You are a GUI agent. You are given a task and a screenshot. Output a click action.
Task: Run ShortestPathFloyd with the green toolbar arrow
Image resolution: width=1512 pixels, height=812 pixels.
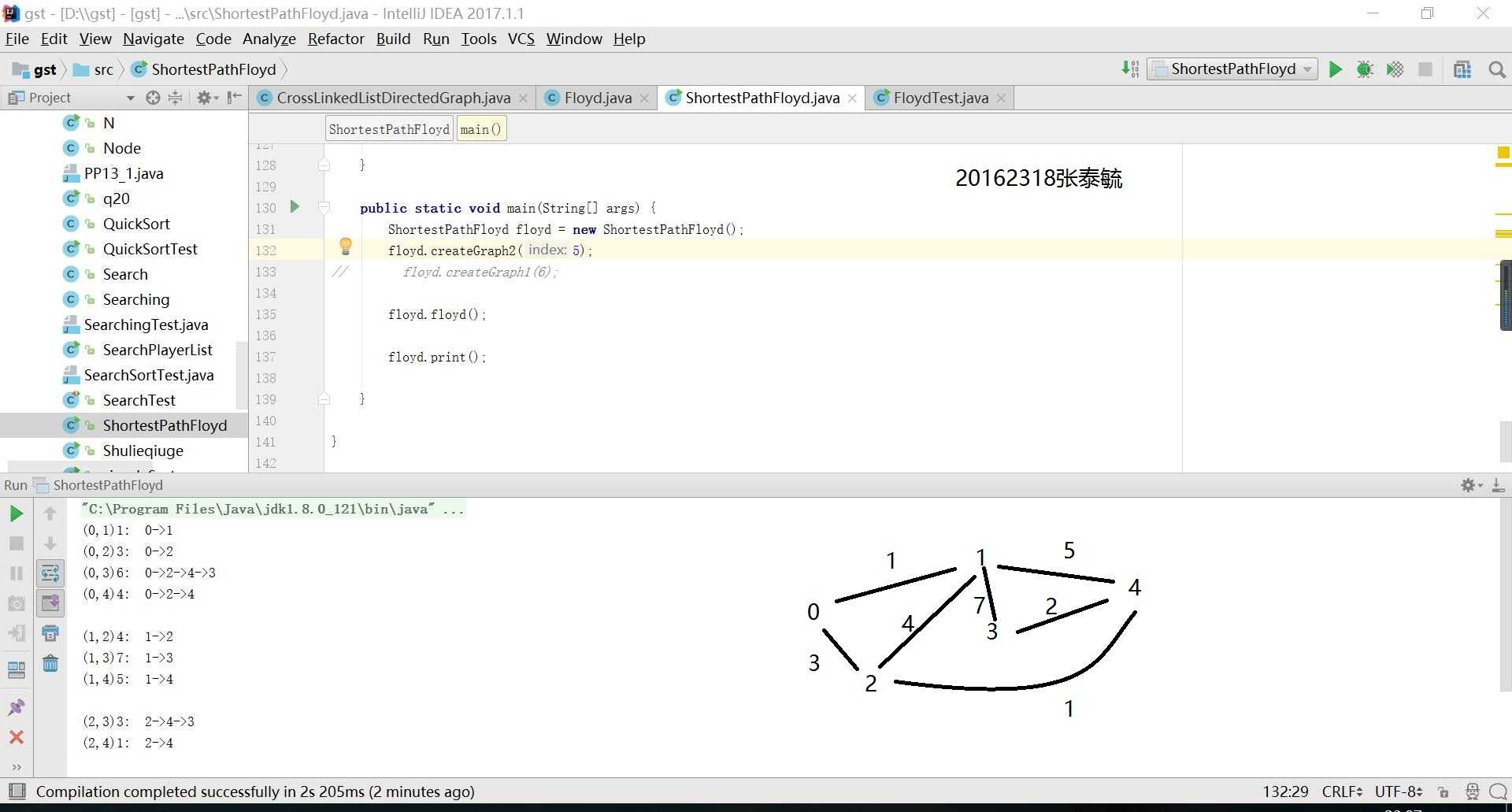[x=1336, y=69]
